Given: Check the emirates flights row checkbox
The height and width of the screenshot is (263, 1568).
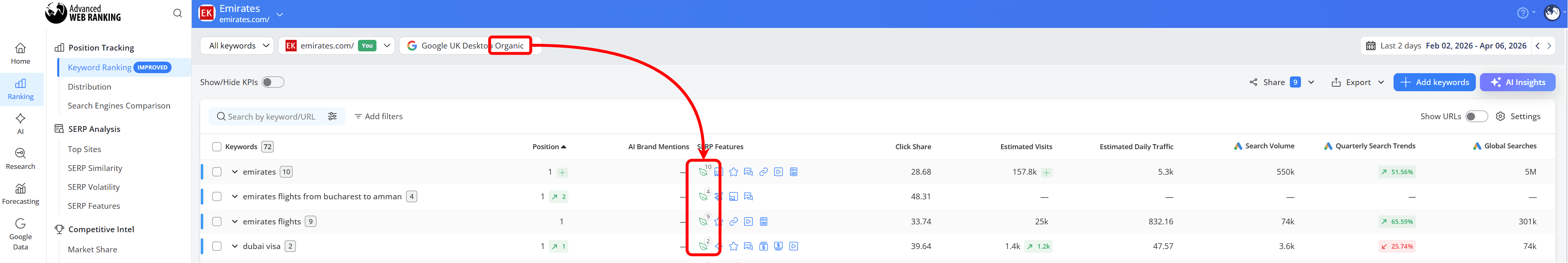Looking at the screenshot, I should click(217, 221).
